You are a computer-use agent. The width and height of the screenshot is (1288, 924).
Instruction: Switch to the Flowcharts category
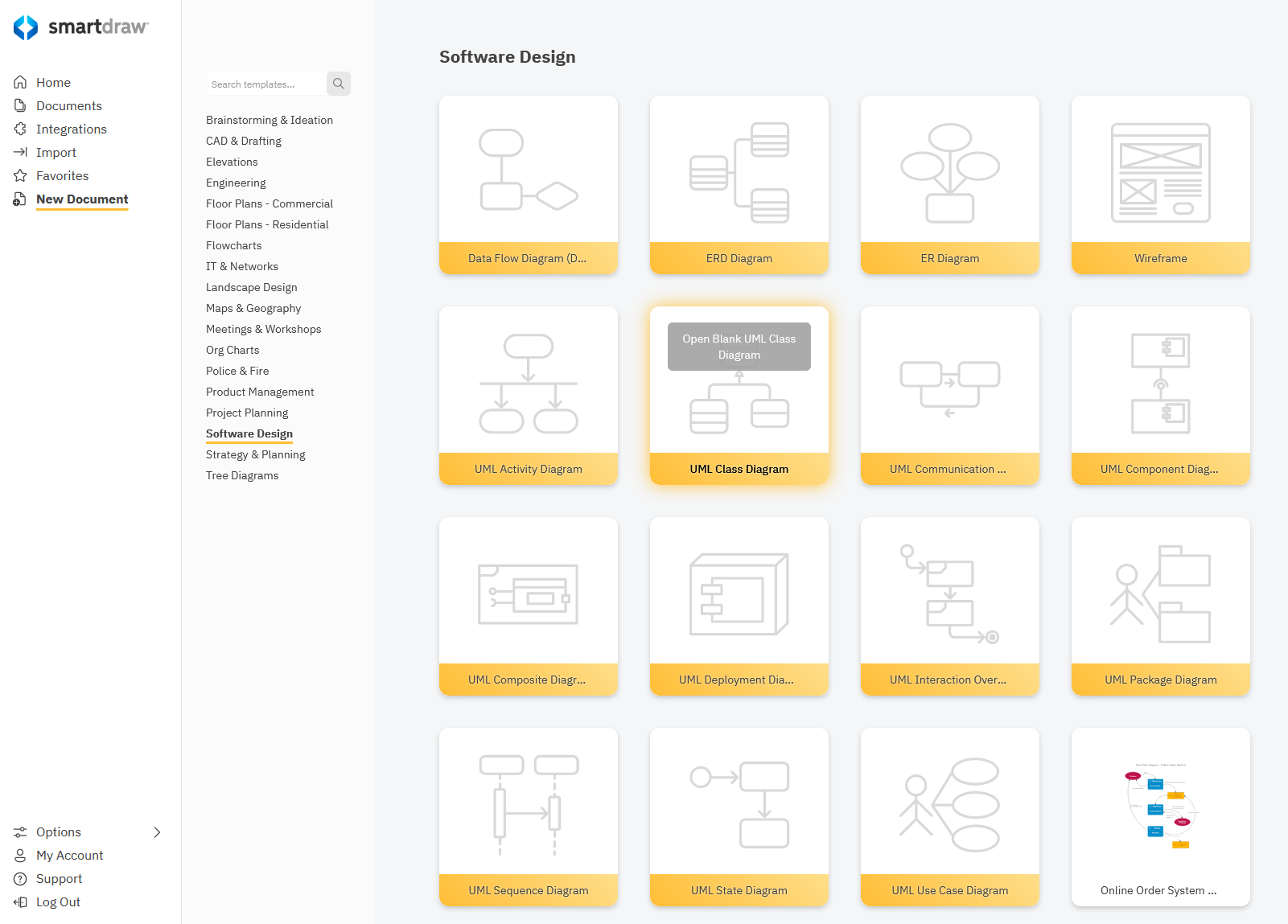[x=233, y=245]
